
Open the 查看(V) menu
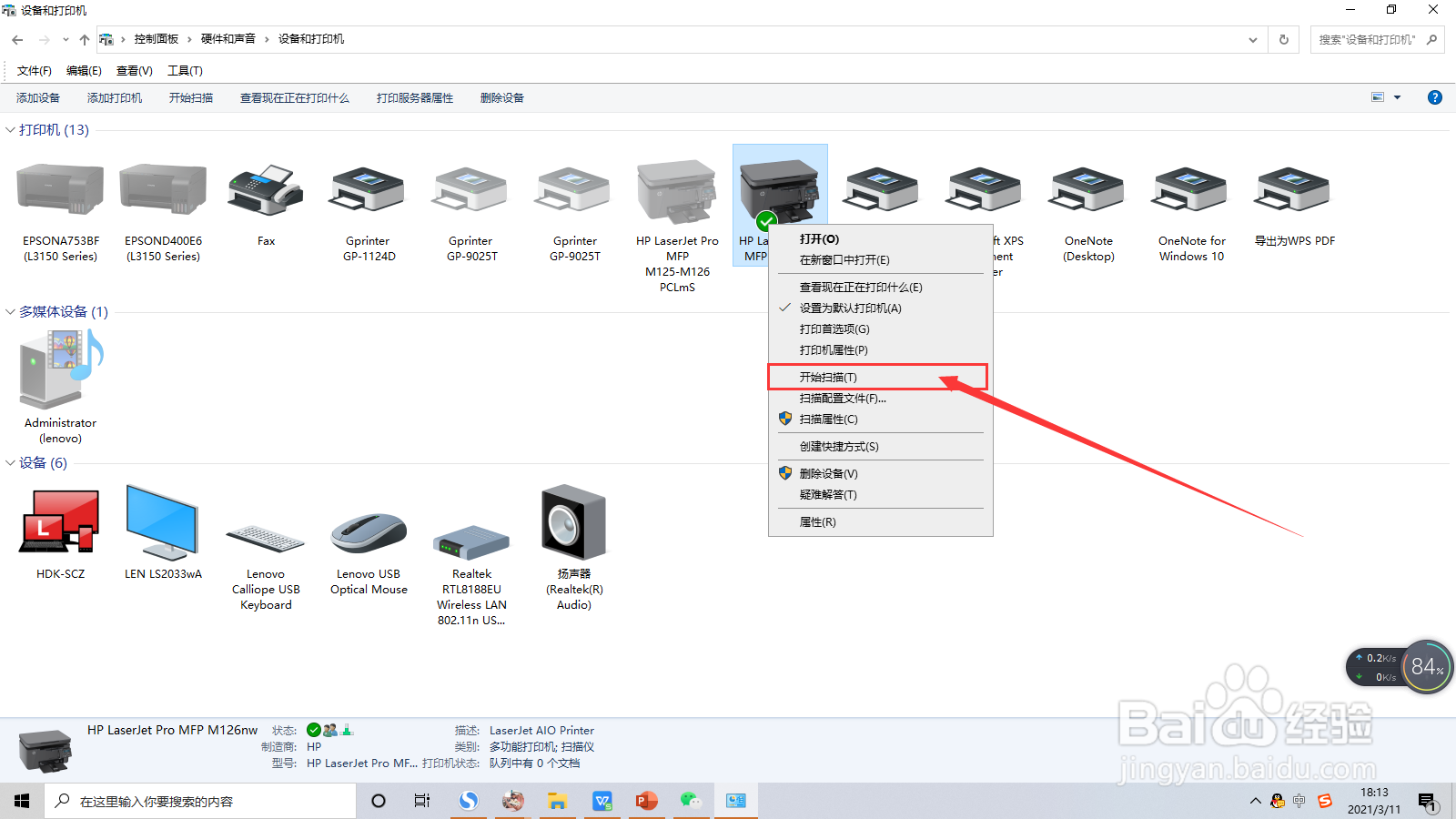[x=135, y=70]
